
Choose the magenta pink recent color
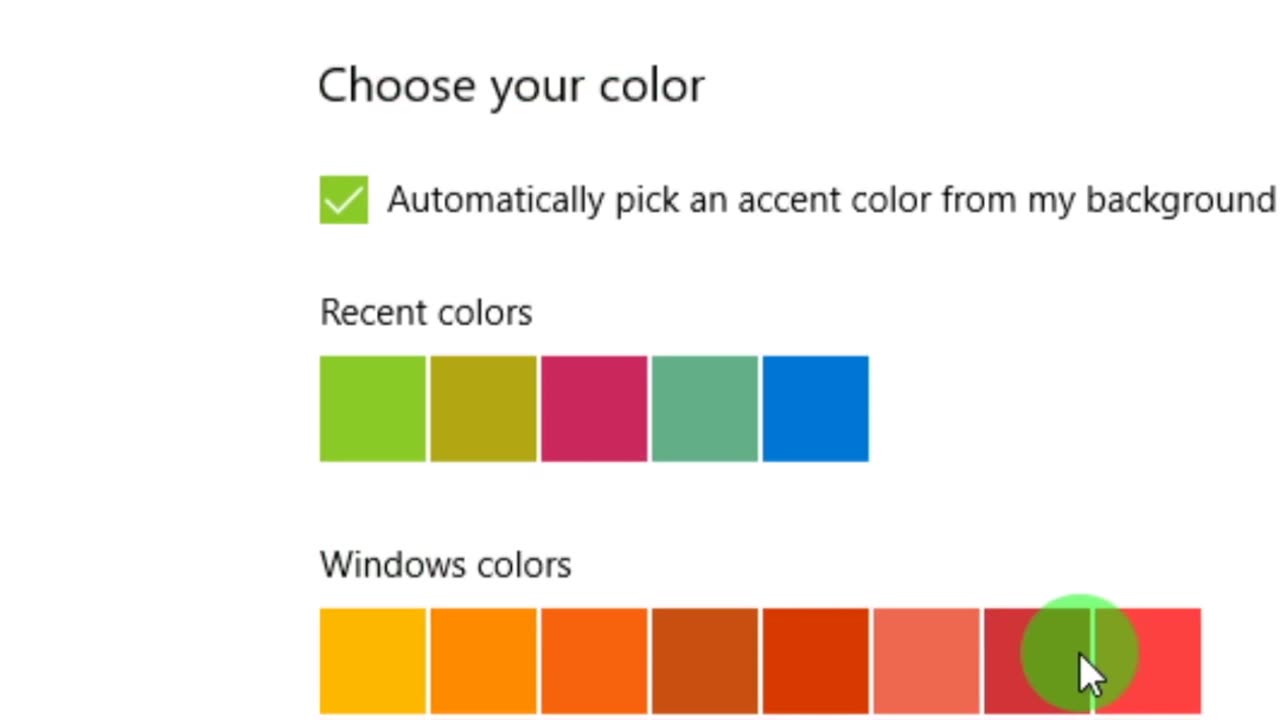coord(594,409)
